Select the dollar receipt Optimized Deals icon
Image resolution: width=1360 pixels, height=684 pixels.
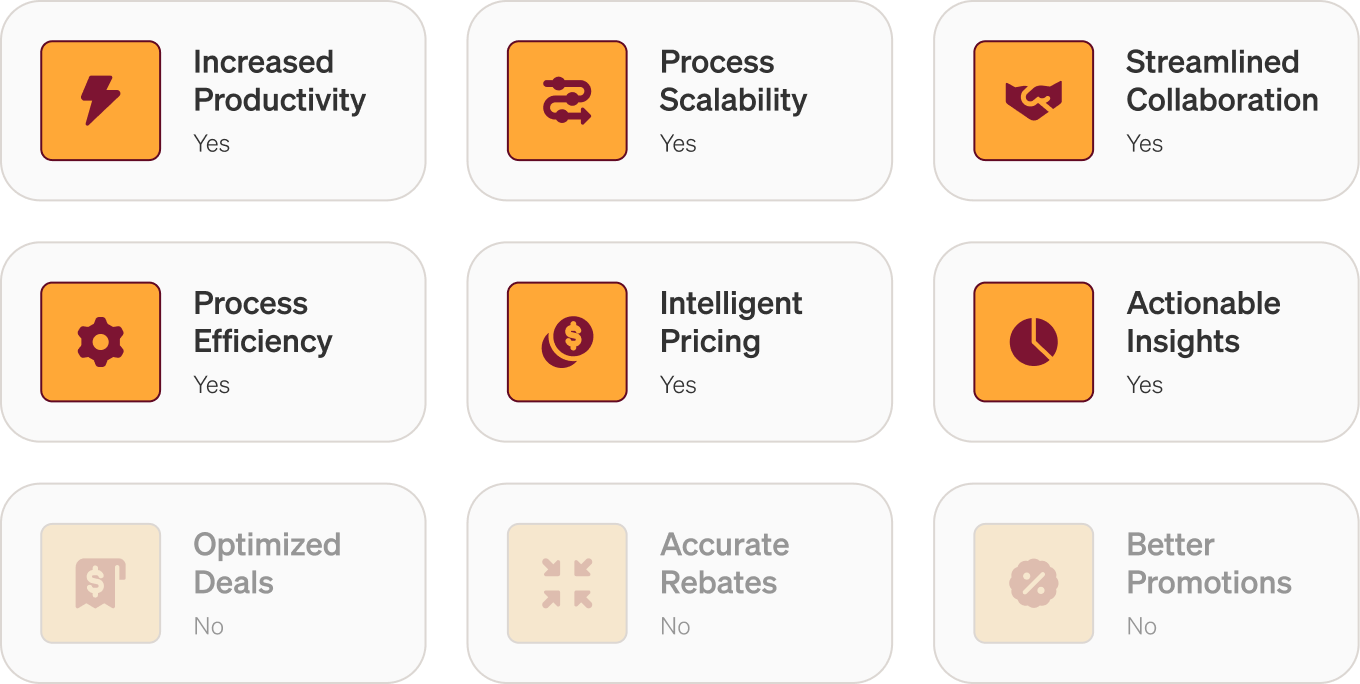(x=99, y=584)
